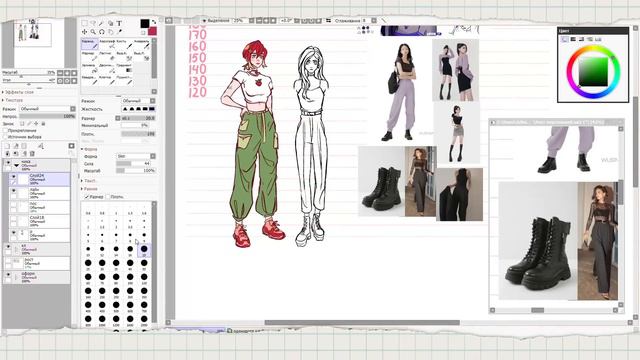Select the Маркер brush preset
Viewport: 640px width, 360px height.
[x=89, y=56]
